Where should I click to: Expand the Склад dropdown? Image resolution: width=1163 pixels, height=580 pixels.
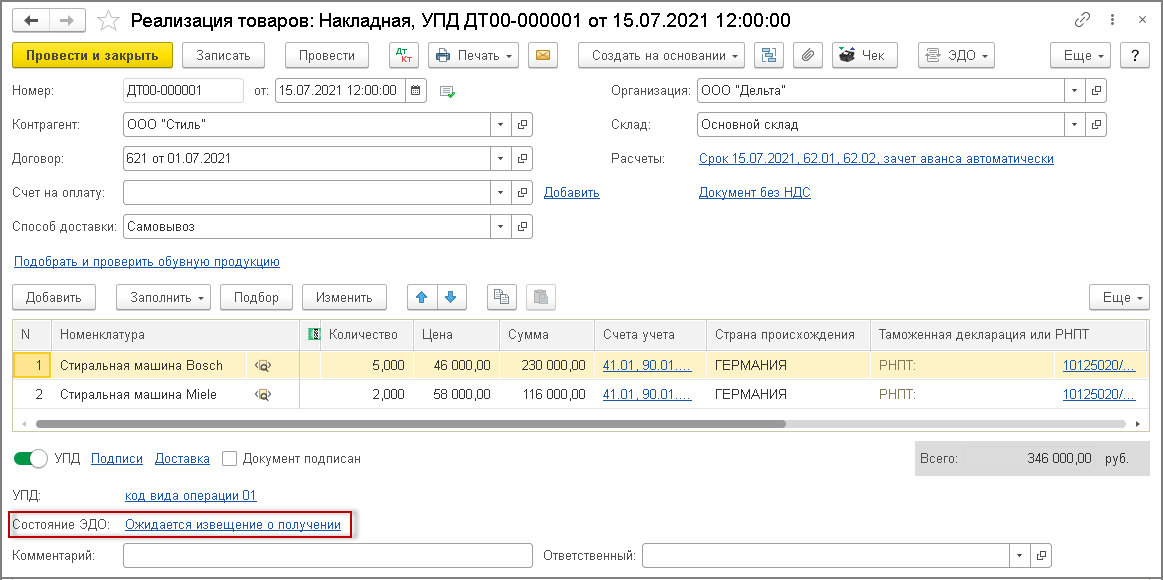(1075, 125)
